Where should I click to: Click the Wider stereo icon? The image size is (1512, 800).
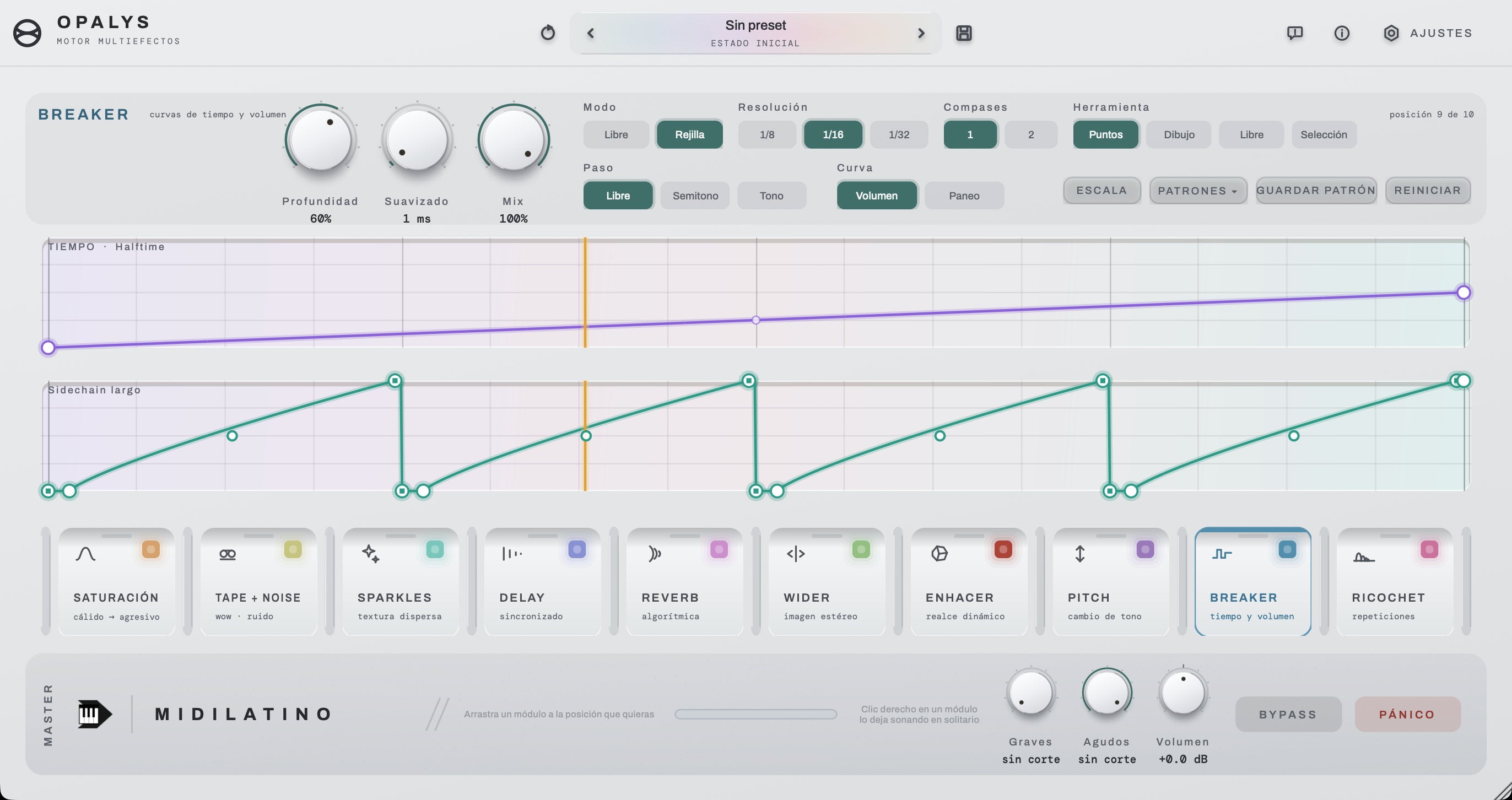796,554
